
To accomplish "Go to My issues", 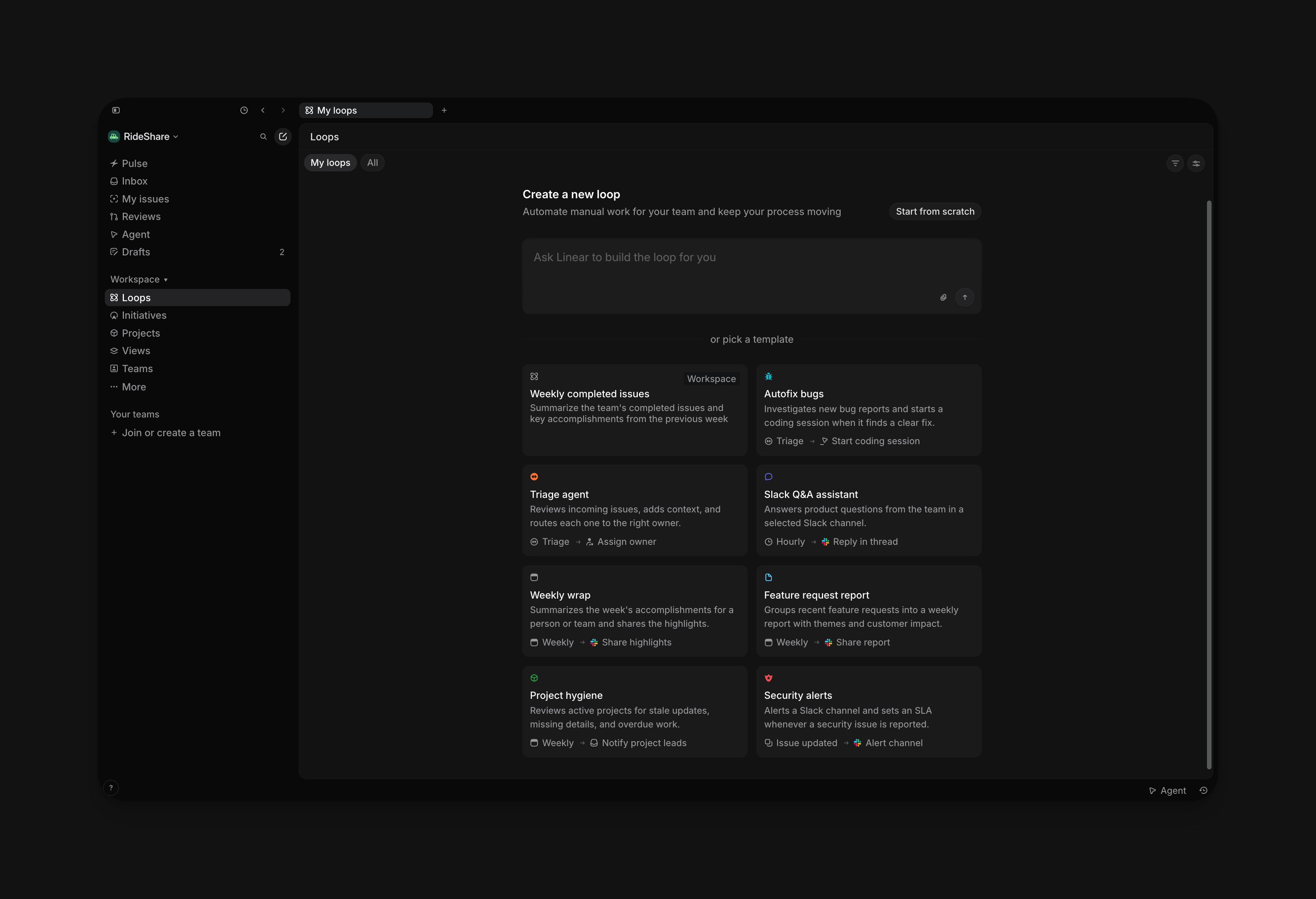I will [197, 199].
